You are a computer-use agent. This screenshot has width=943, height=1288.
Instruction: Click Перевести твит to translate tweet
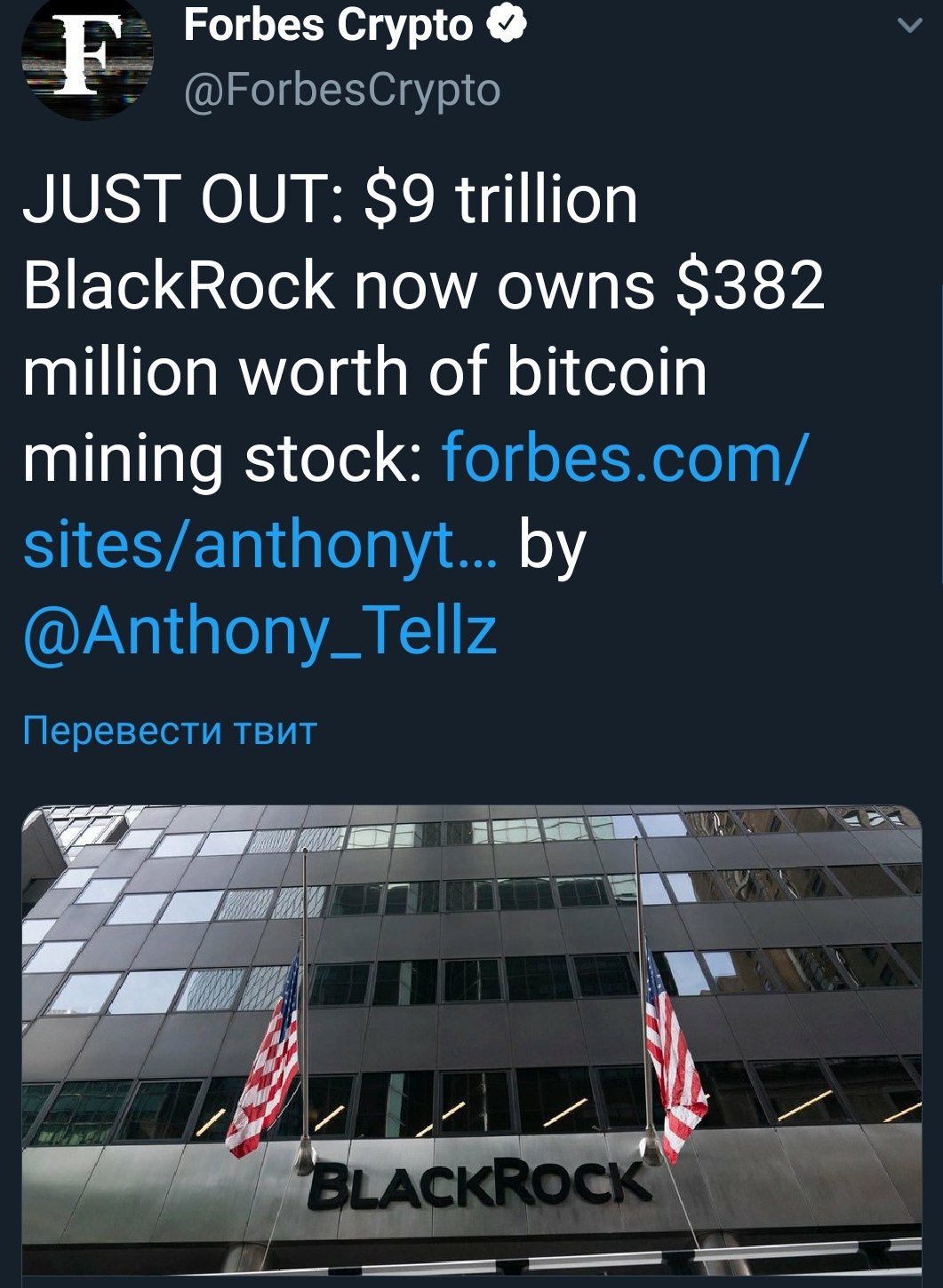pyautogui.click(x=170, y=731)
